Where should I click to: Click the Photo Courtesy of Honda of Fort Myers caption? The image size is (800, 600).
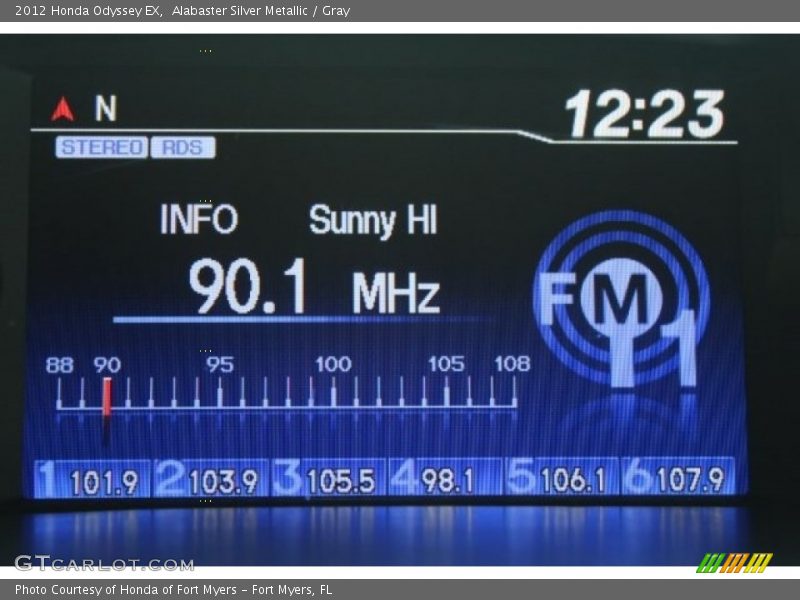pos(173,590)
